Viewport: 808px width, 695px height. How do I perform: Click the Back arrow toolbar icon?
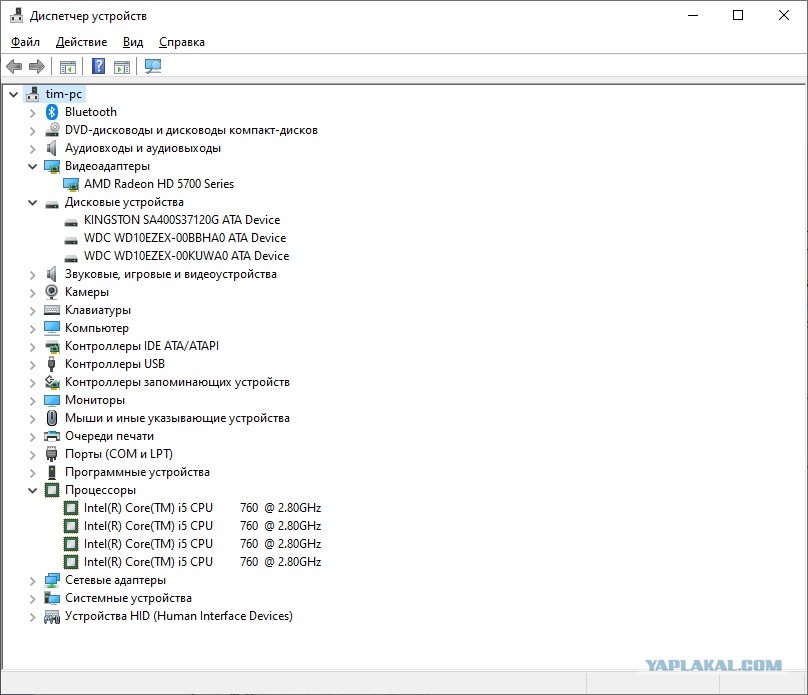tap(14, 66)
